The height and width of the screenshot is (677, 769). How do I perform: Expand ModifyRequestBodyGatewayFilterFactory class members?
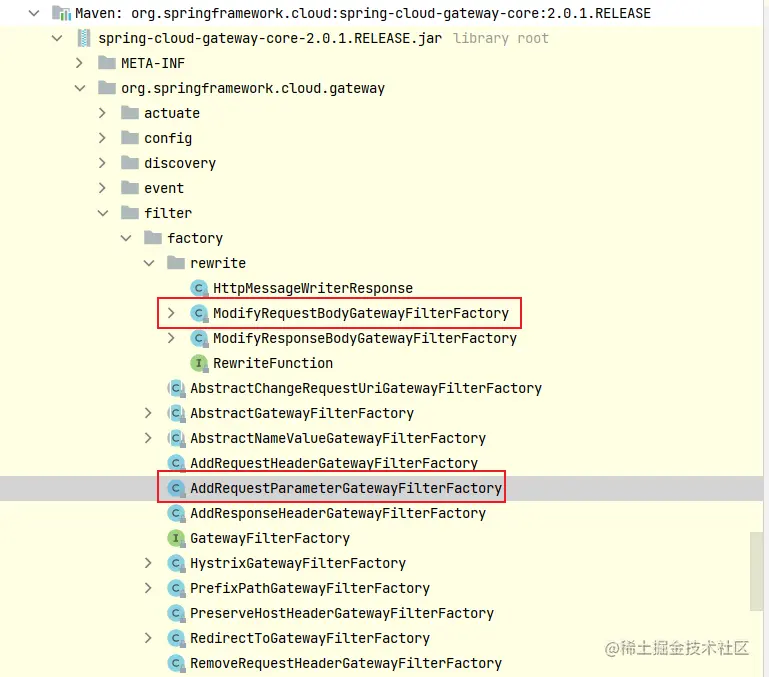click(171, 313)
